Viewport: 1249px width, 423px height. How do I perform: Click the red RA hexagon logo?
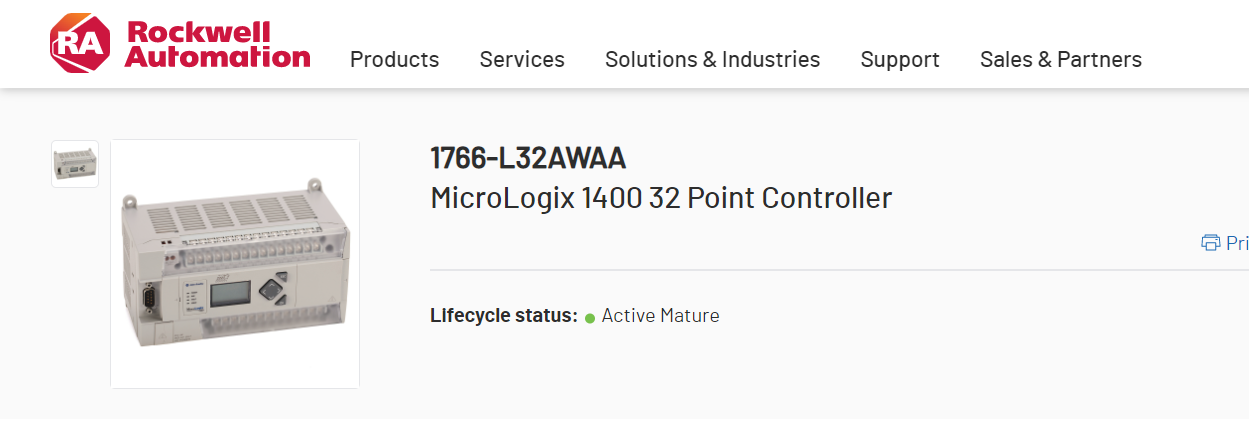pos(82,43)
